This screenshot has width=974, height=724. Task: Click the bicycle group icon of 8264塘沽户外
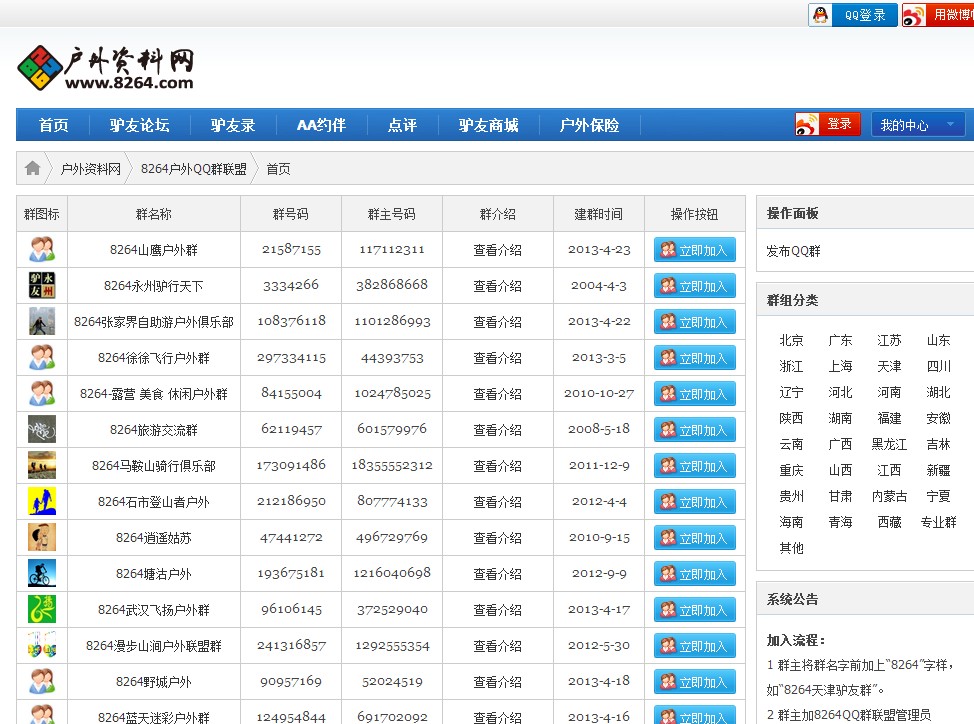pos(40,573)
